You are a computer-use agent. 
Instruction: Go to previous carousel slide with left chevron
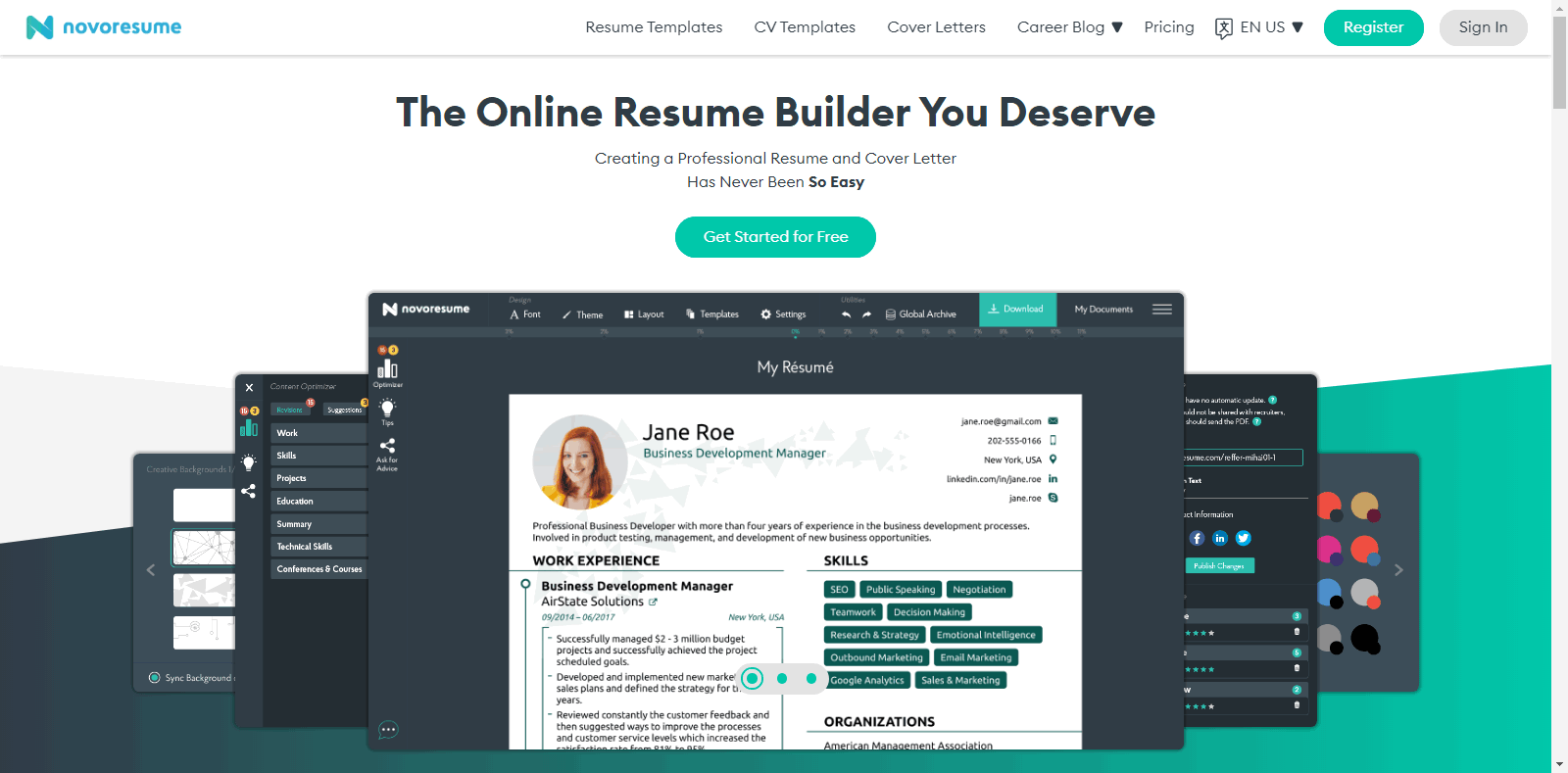(x=151, y=570)
